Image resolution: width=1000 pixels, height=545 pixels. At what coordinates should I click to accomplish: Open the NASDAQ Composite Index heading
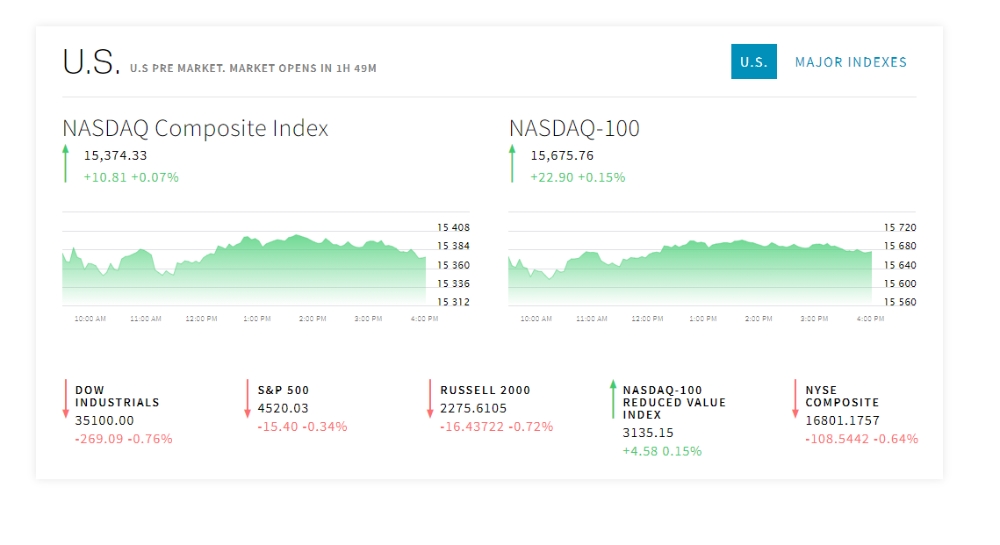click(195, 128)
